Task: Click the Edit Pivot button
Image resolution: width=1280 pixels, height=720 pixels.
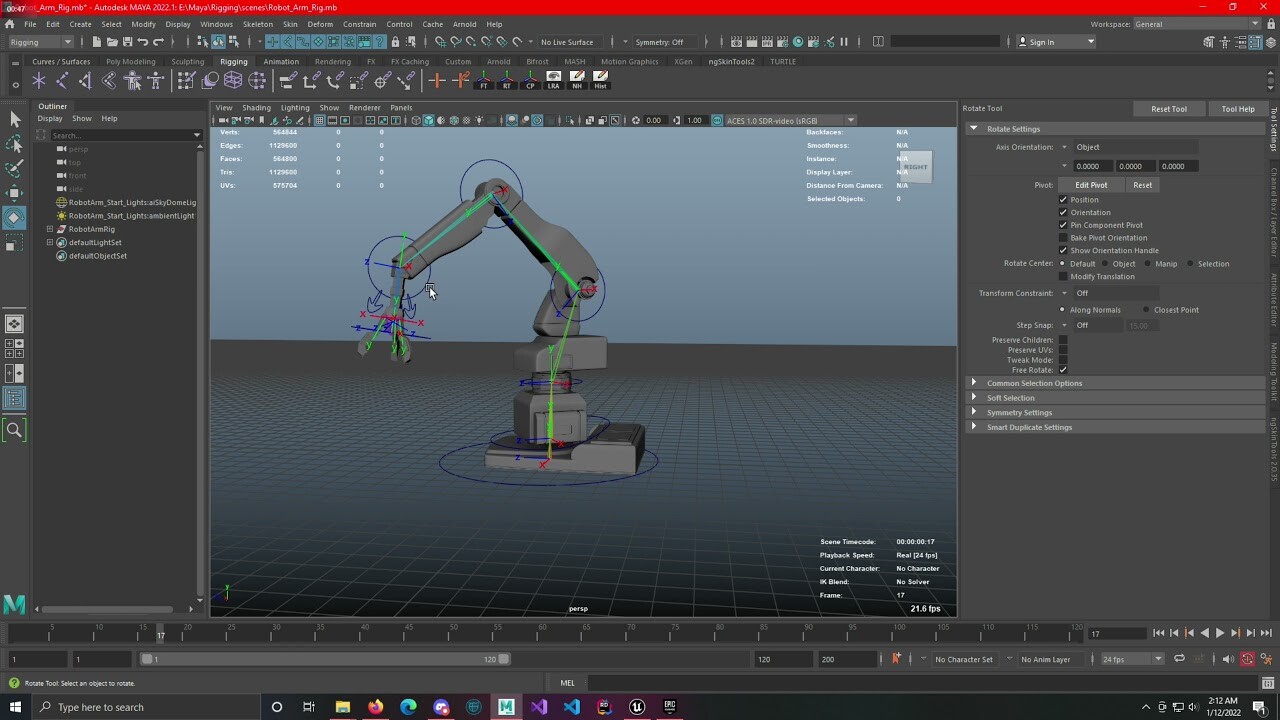Action: pyautogui.click(x=1091, y=184)
